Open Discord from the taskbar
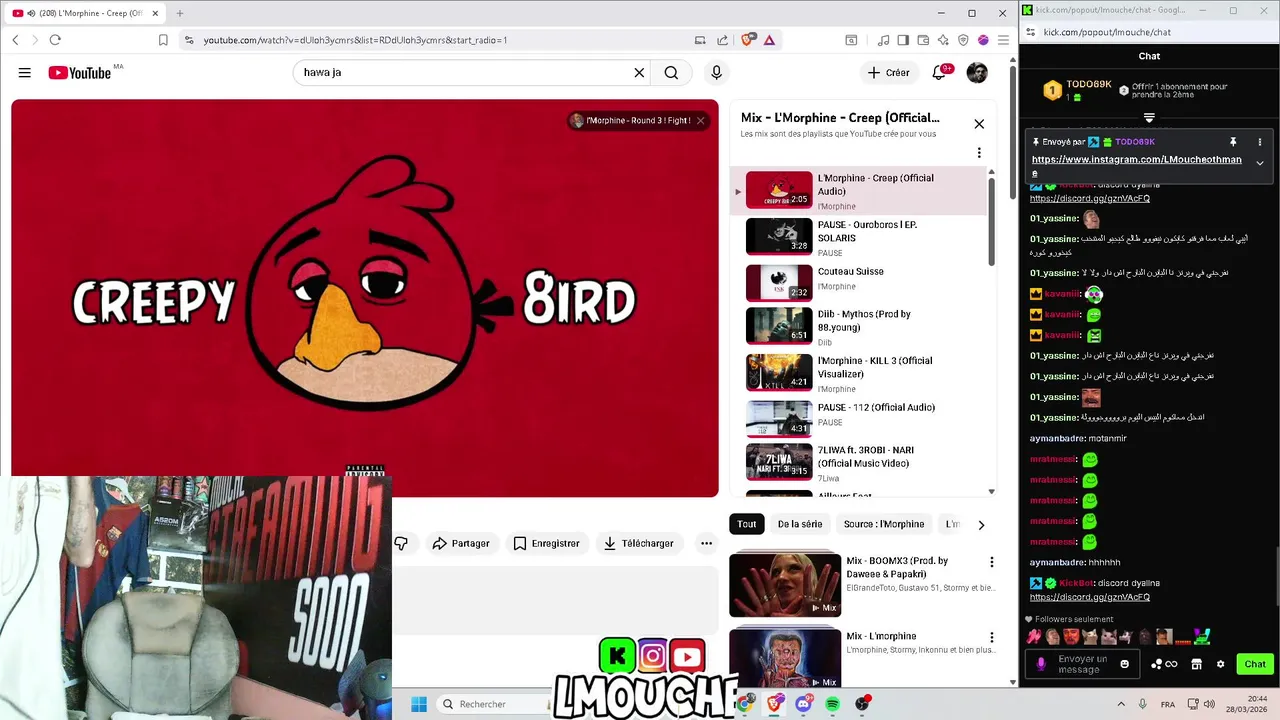Image resolution: width=1280 pixels, height=720 pixels. [x=803, y=704]
